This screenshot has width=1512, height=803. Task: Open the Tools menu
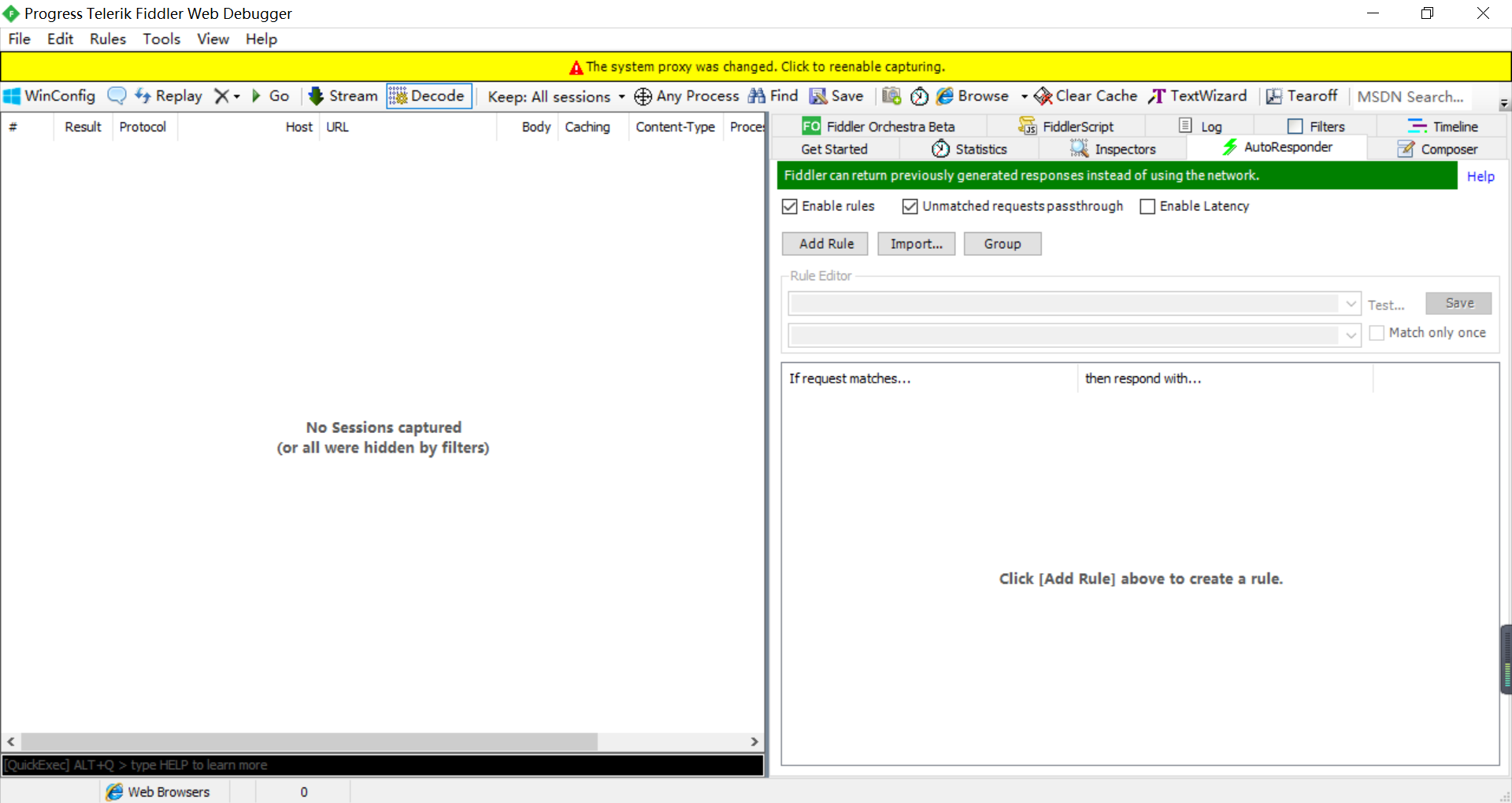(161, 39)
